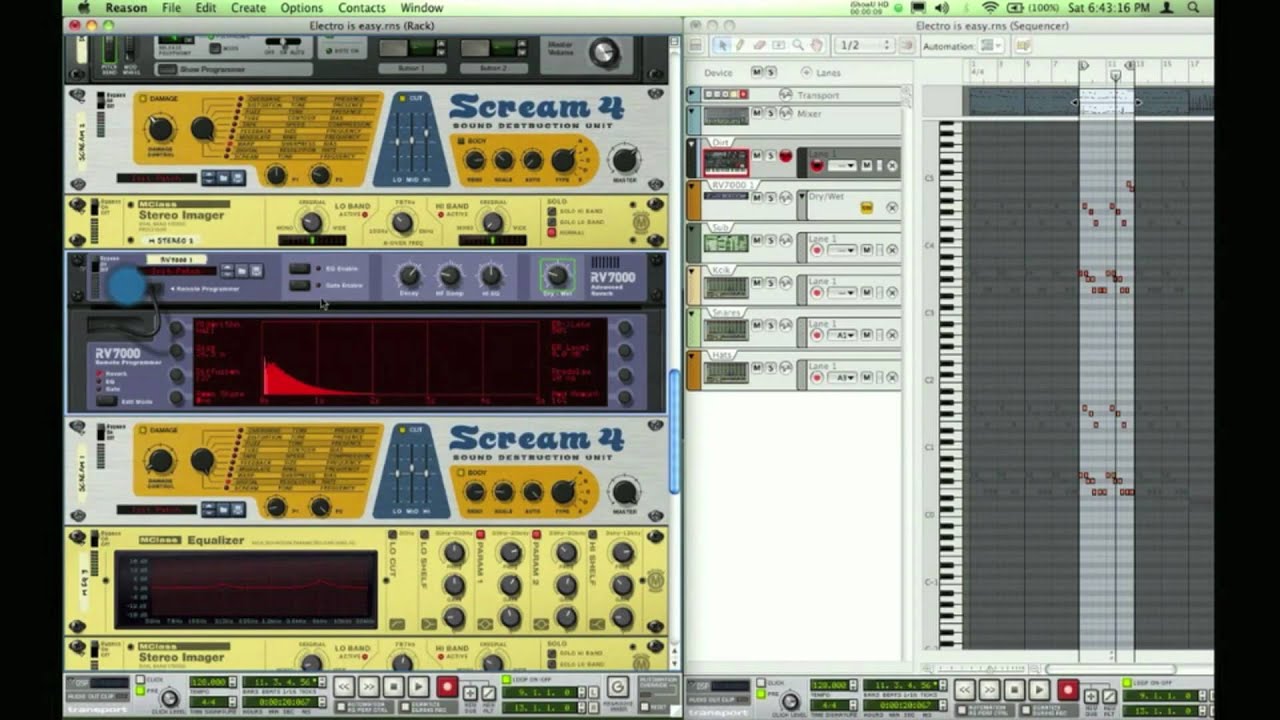
Task: Open the snap value 1/2 dropdown
Action: (865, 45)
